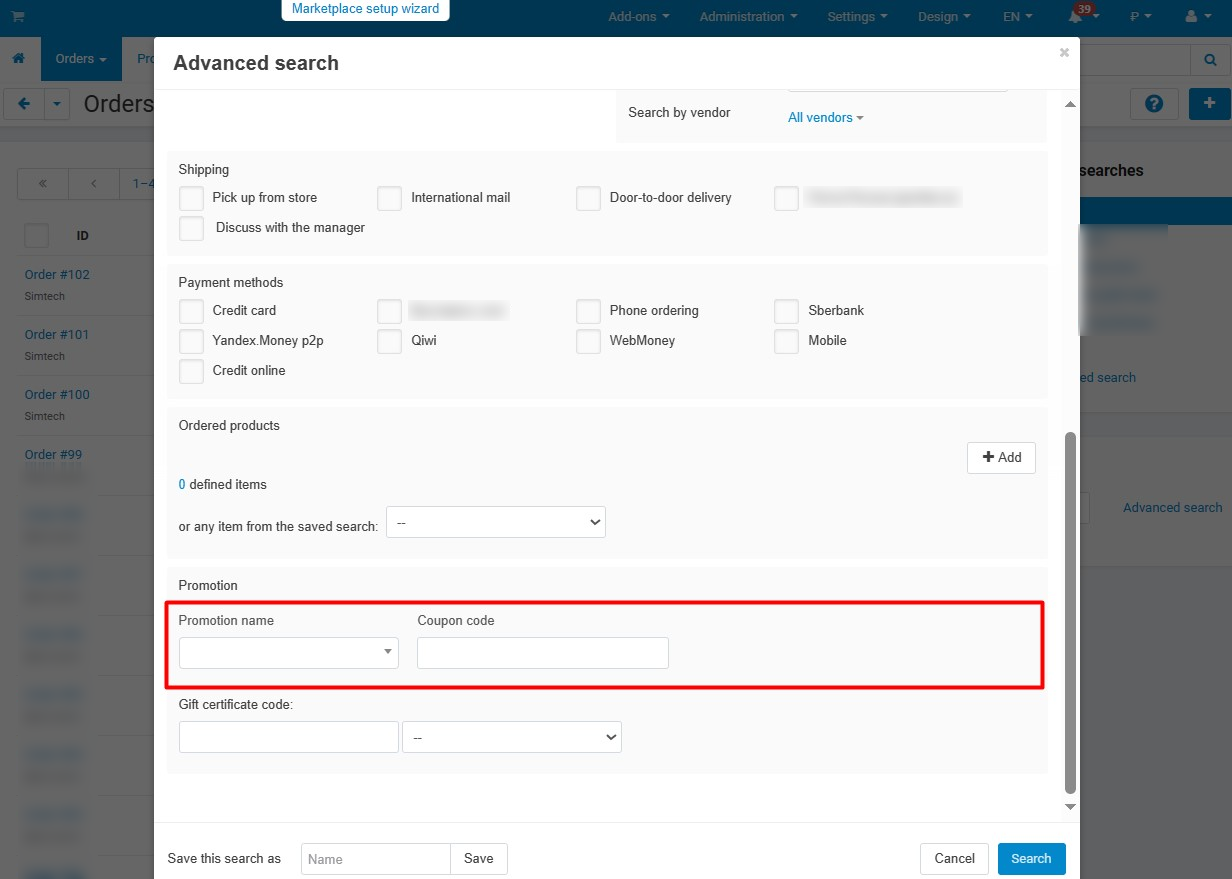Click into the Coupon code field

543,653
